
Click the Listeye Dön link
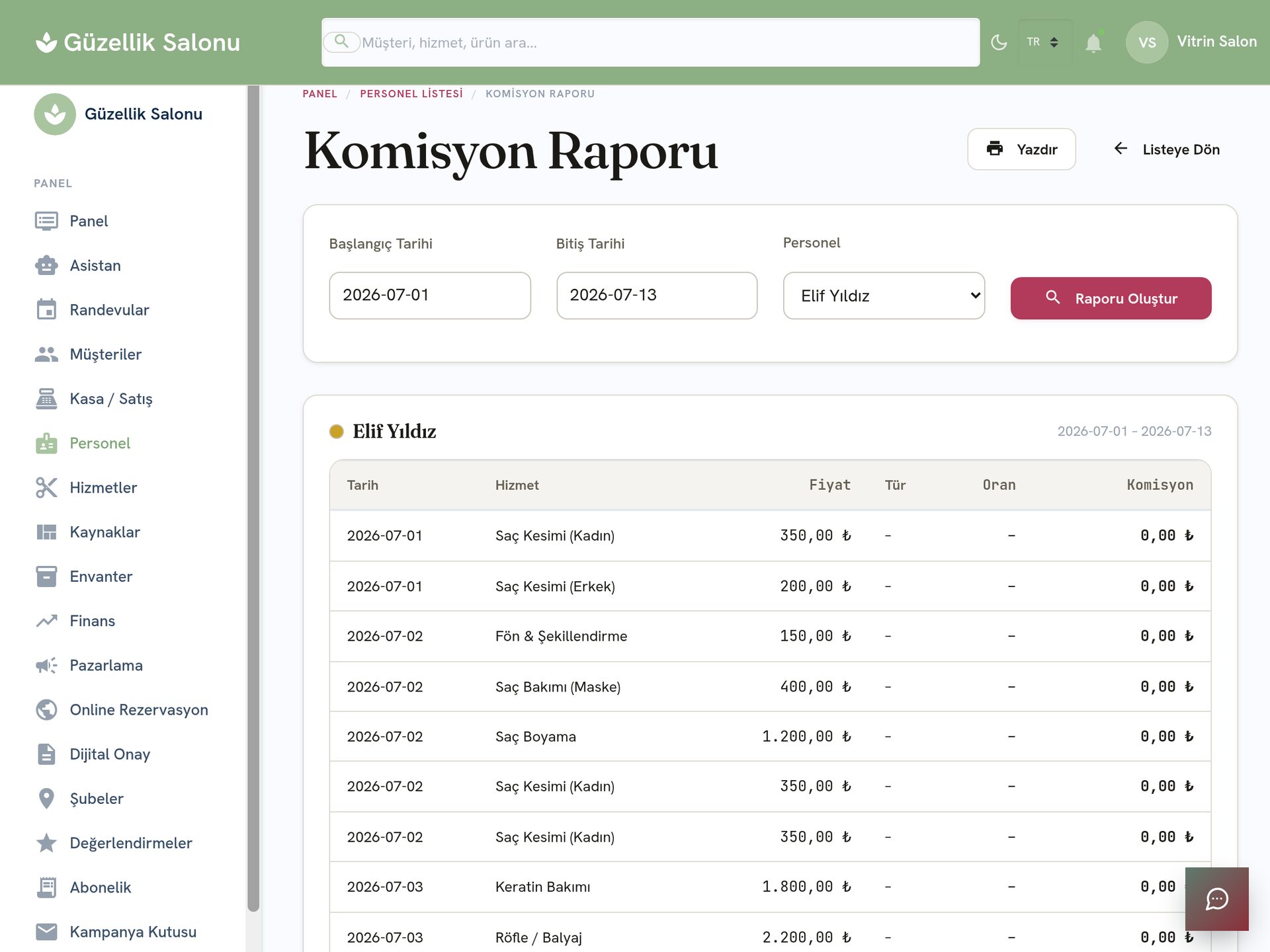click(x=1166, y=149)
